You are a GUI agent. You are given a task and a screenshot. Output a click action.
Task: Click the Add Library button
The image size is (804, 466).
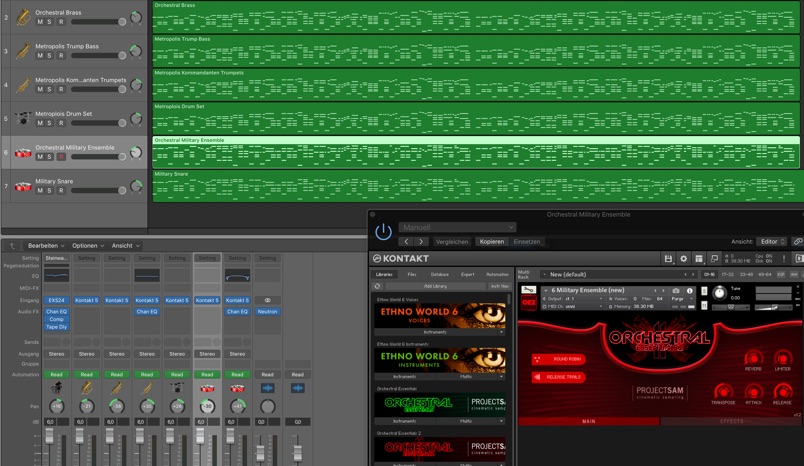(x=435, y=286)
